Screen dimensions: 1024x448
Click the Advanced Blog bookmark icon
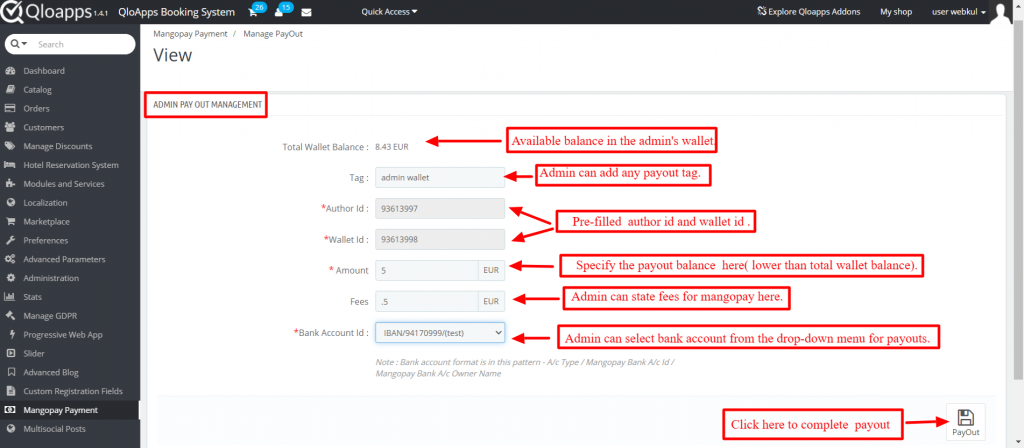pos(10,372)
